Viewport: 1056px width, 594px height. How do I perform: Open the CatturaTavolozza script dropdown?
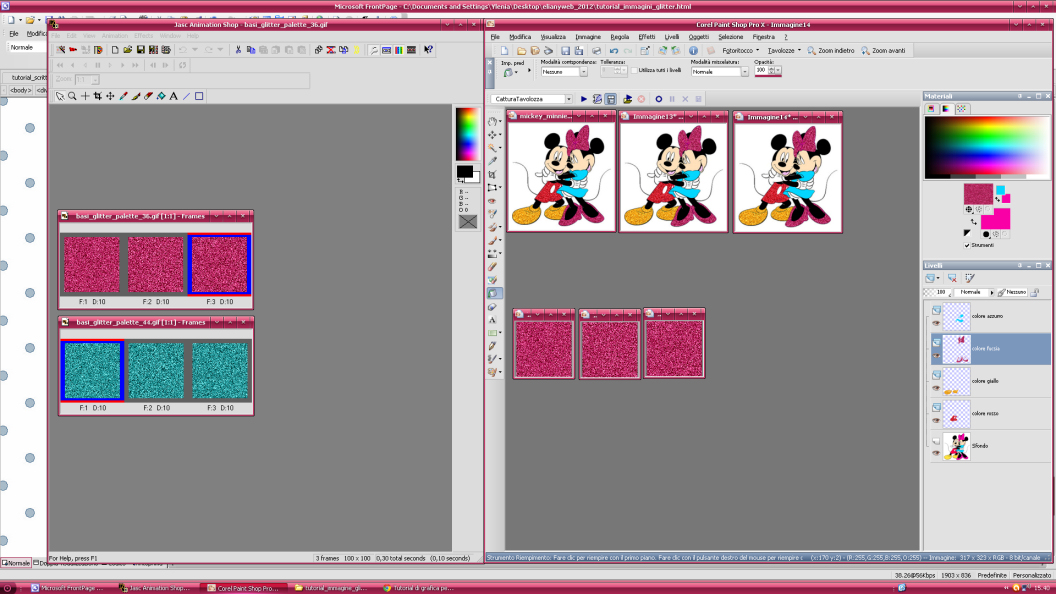pos(569,99)
